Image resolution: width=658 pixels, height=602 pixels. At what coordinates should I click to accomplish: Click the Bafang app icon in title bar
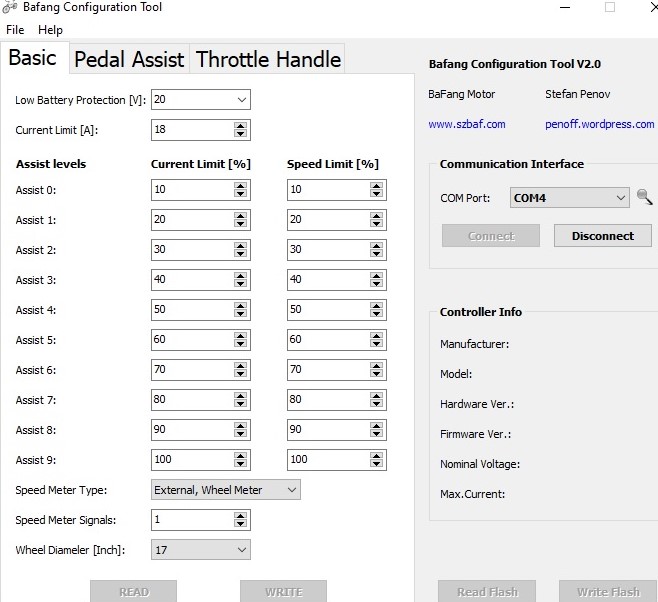pos(11,8)
